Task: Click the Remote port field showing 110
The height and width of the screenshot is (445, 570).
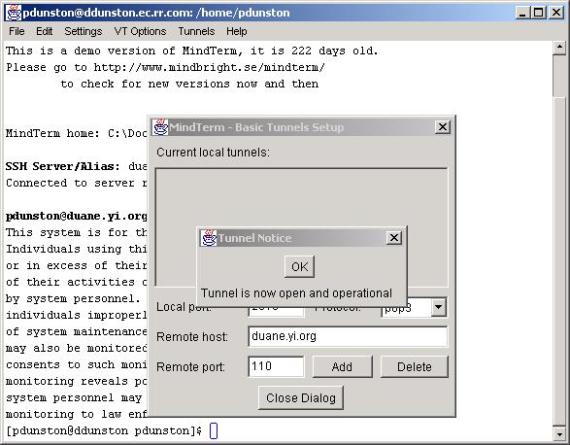Action: coord(276,366)
